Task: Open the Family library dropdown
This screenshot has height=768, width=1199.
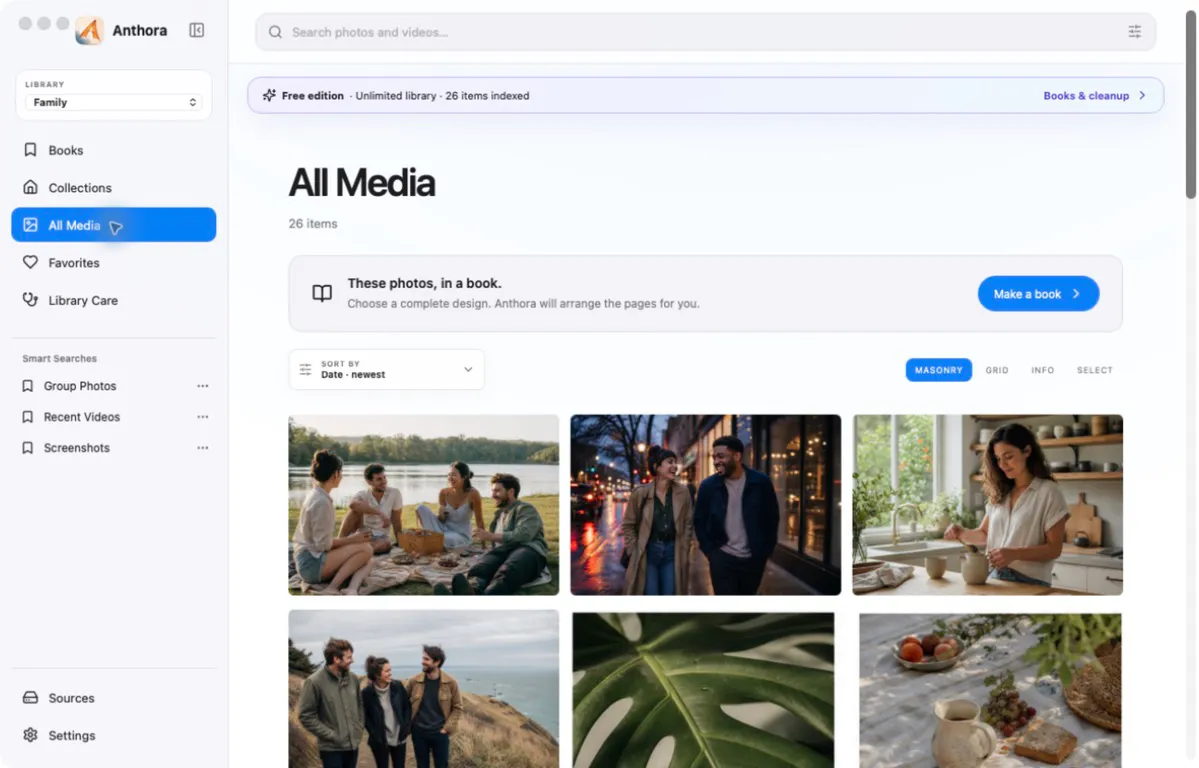Action: click(x=114, y=103)
